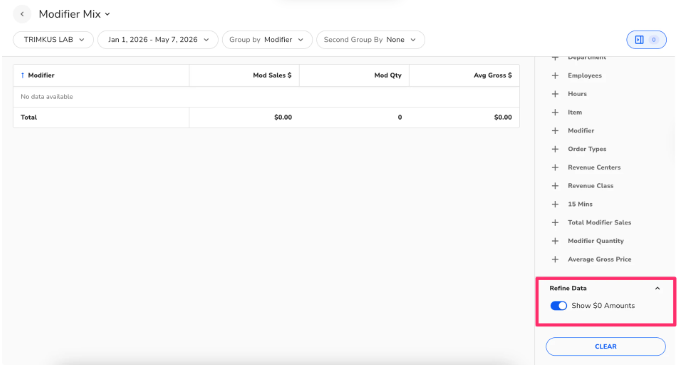Open the Modifier Mix report title dropdown

tap(74, 14)
